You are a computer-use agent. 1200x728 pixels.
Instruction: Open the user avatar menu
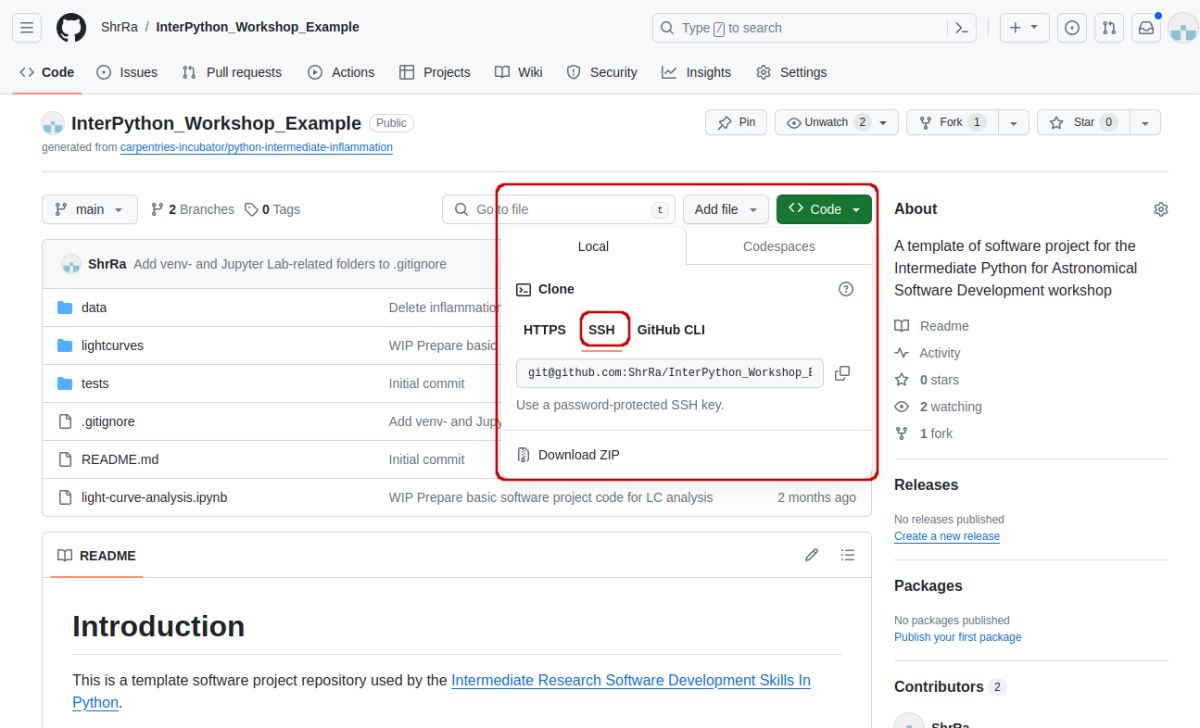pos(1181,28)
